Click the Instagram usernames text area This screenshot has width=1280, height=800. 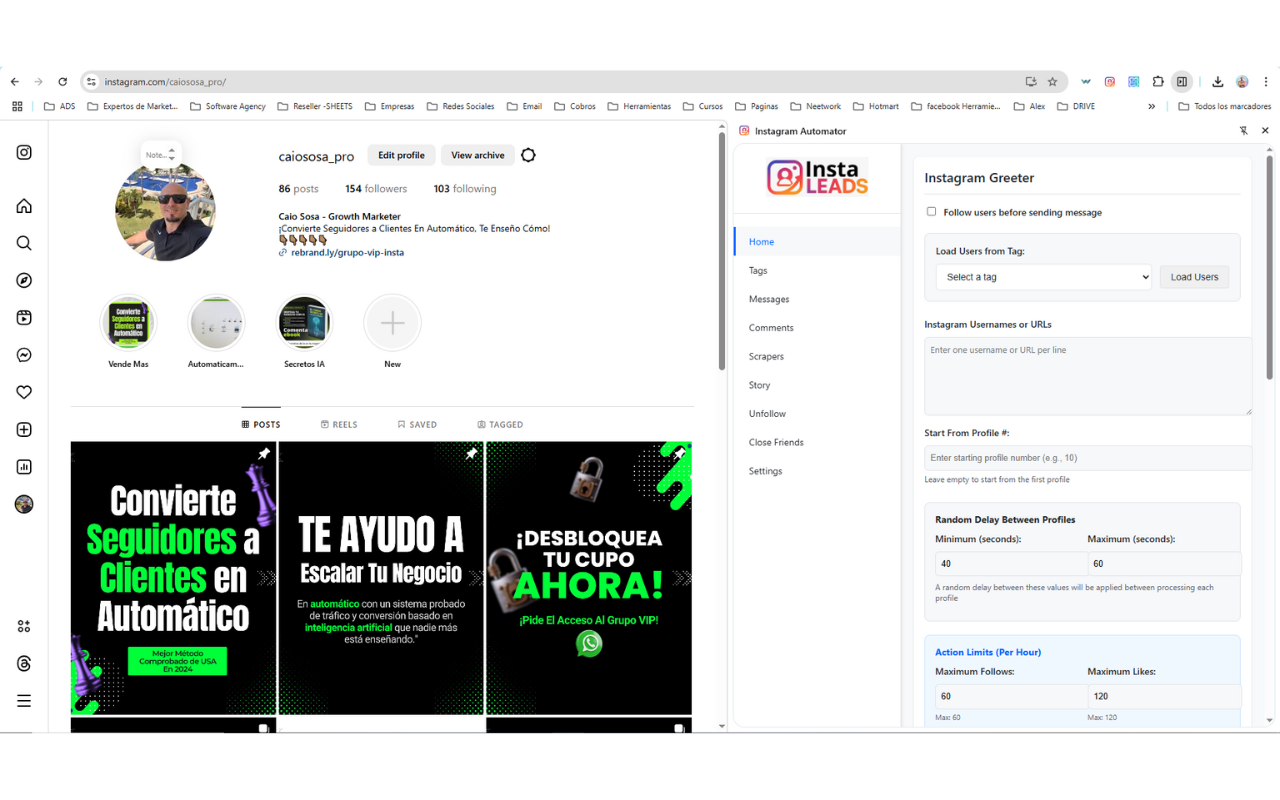pos(1087,375)
